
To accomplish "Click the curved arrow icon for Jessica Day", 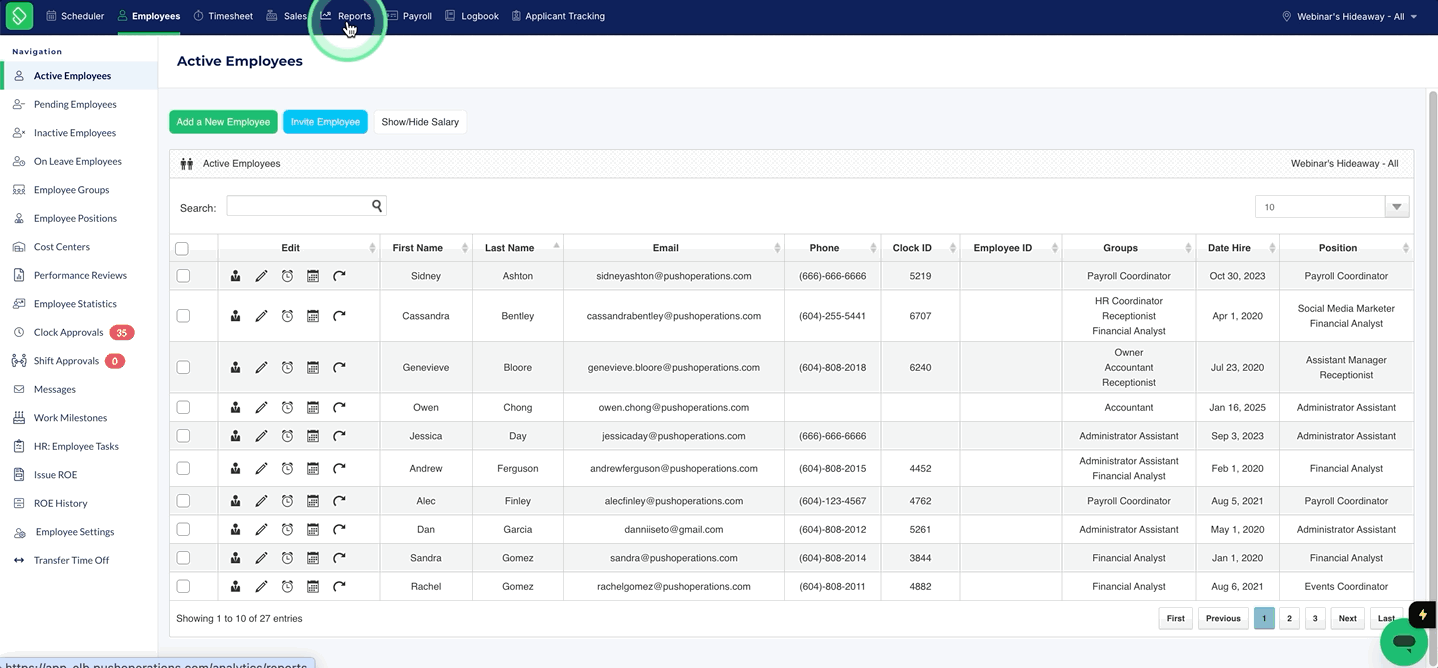I will (339, 436).
